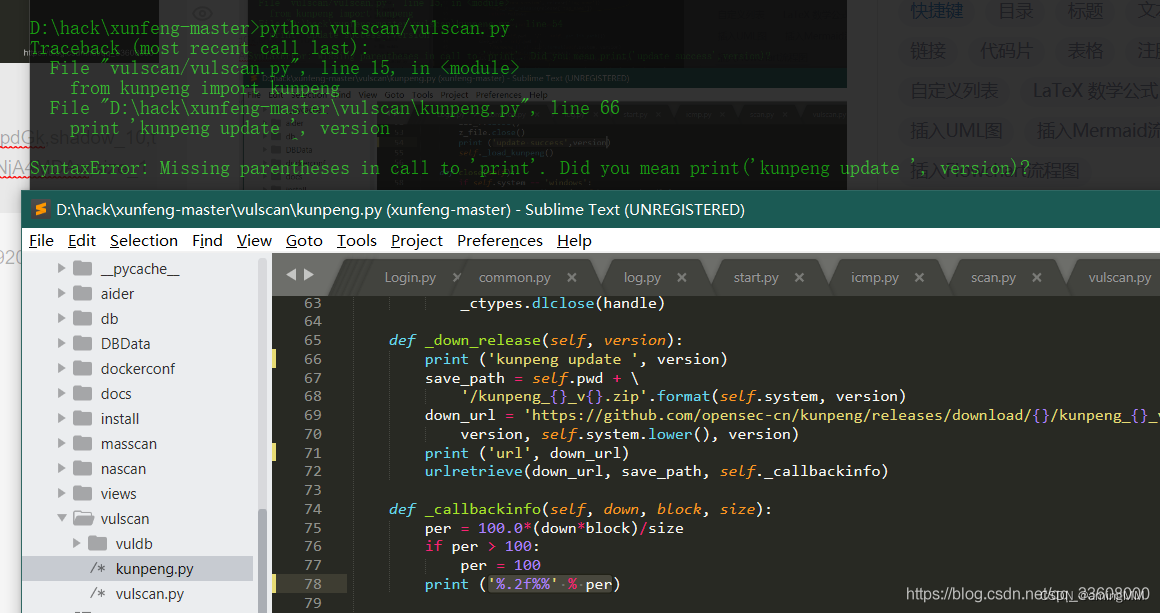The height and width of the screenshot is (613, 1160).
Task: Switch to the common.py tab
Action: [x=515, y=277]
